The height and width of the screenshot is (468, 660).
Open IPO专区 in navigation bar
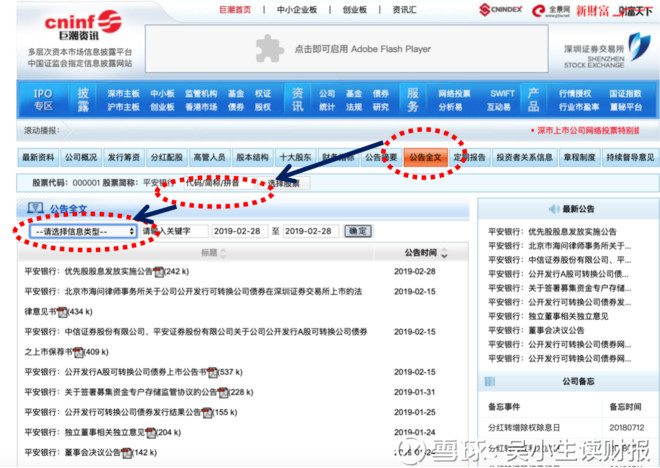(x=43, y=100)
